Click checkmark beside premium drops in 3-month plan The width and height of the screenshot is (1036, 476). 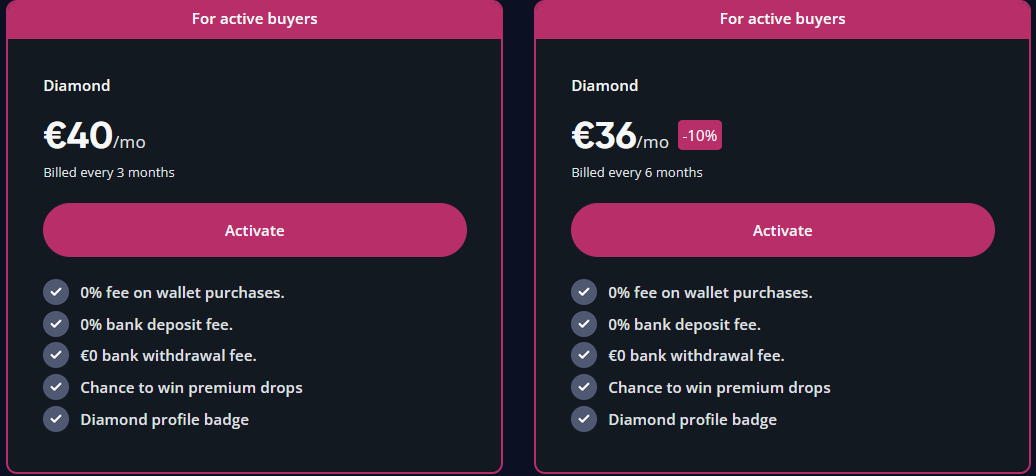pyautogui.click(x=56, y=387)
